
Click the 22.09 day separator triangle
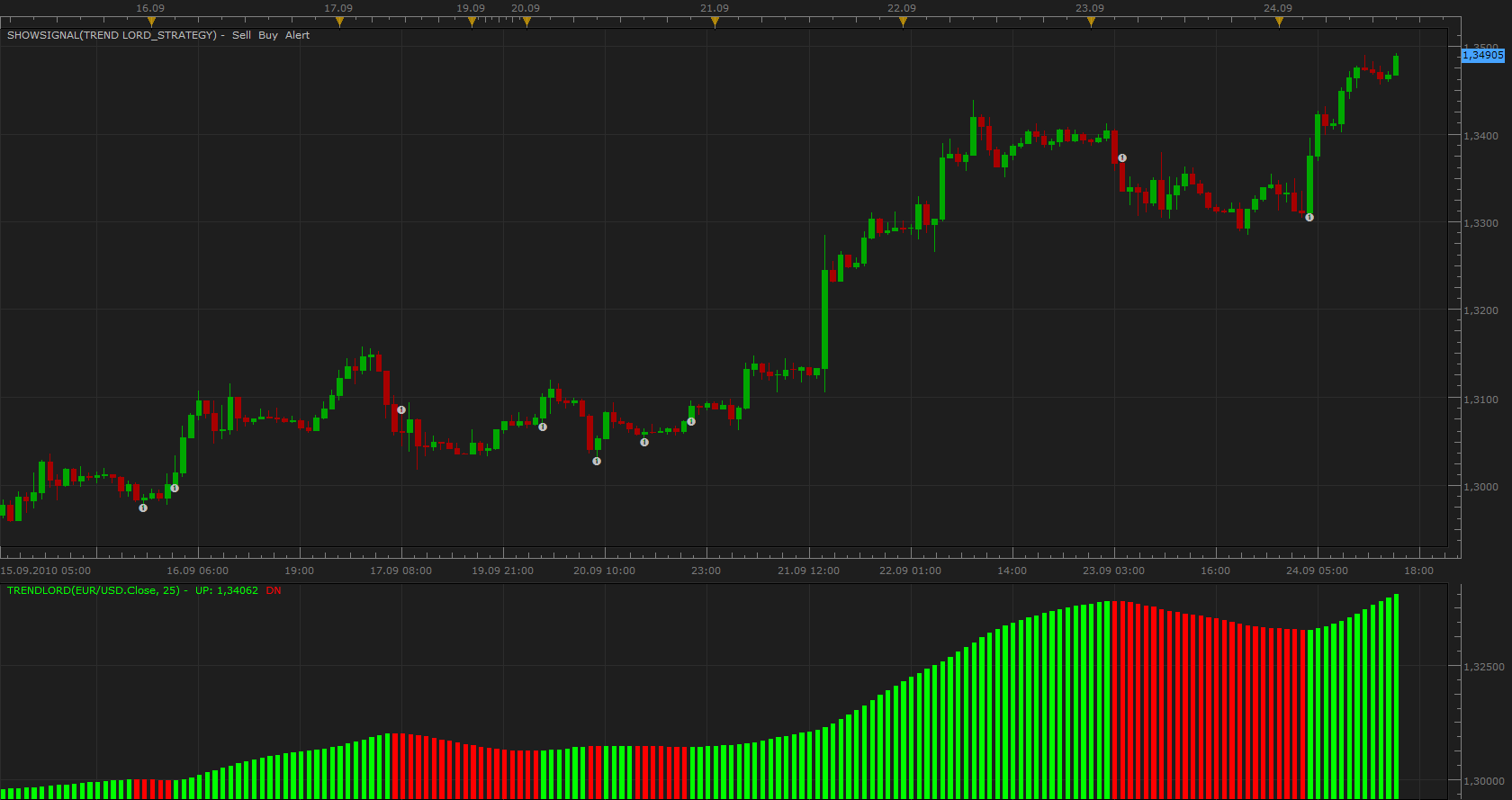[x=903, y=22]
